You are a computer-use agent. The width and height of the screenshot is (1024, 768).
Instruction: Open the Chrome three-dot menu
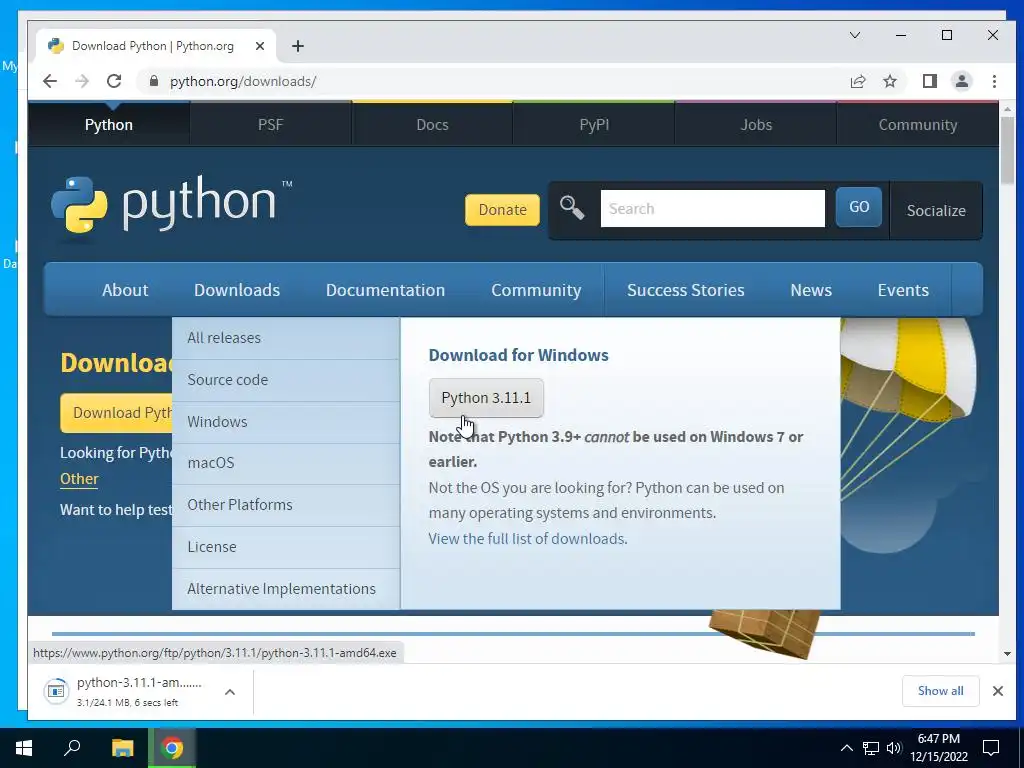coord(994,81)
